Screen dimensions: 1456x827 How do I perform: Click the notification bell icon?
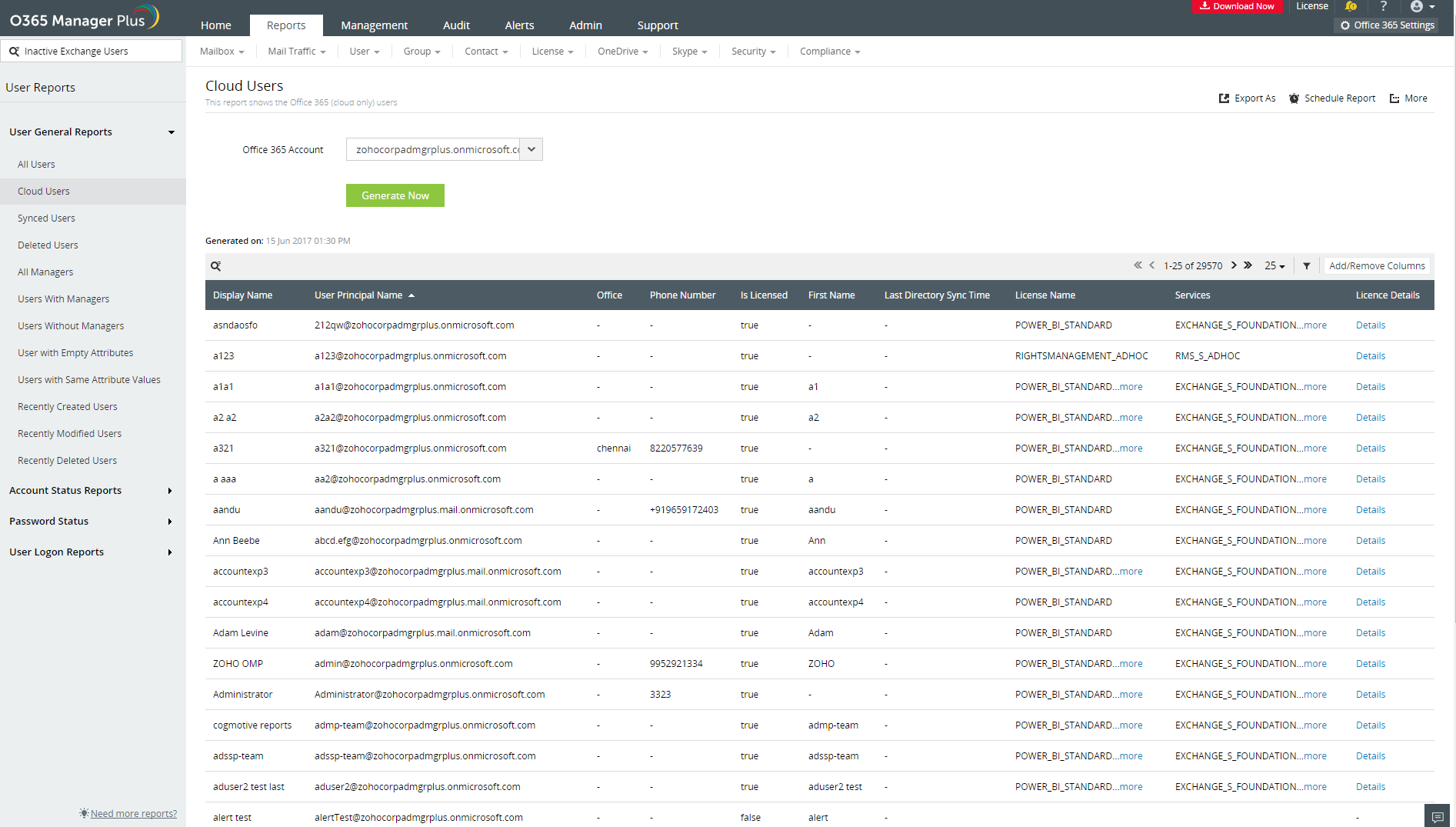point(1351,6)
